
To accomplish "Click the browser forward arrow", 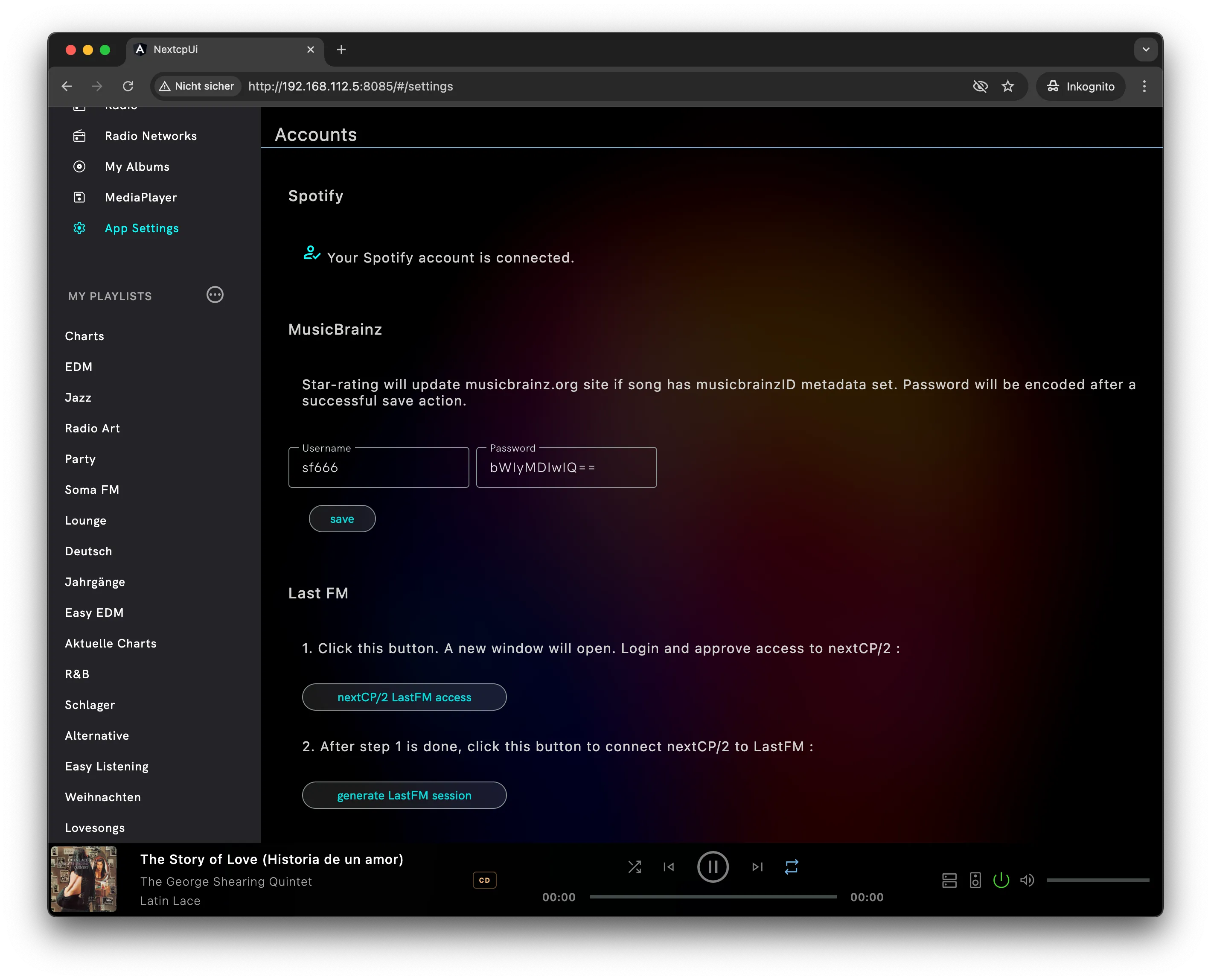I will (x=97, y=86).
